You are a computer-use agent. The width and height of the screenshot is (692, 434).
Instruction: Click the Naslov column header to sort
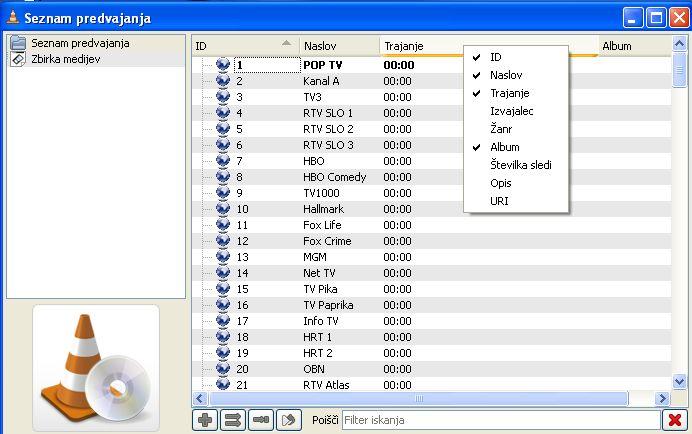coord(338,46)
